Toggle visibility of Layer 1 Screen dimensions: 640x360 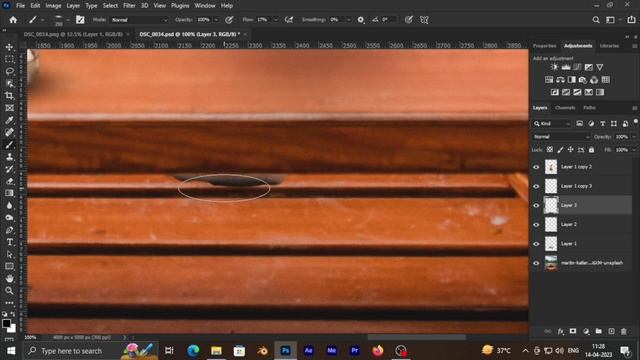(536, 244)
